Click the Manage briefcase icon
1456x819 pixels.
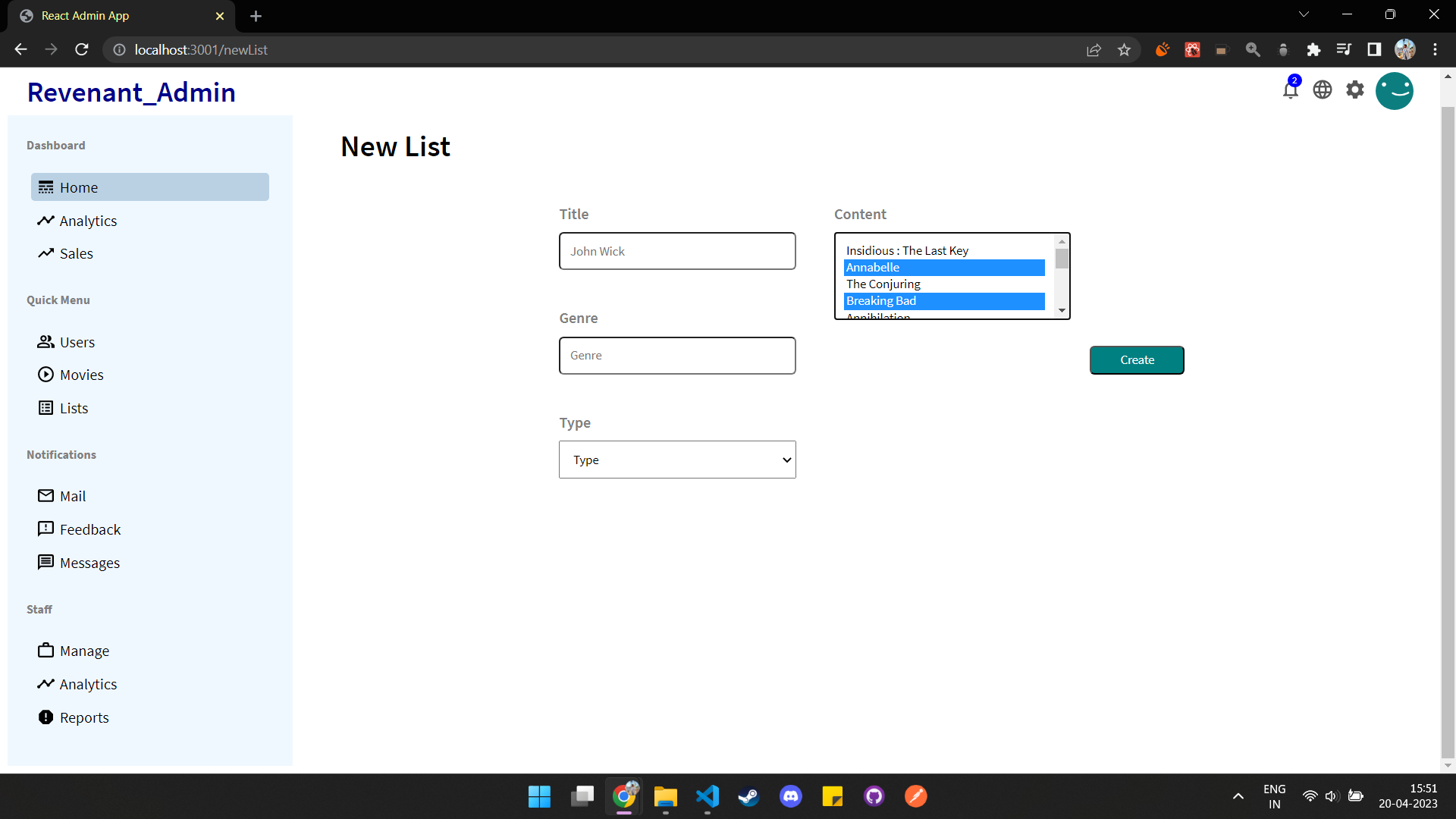(x=45, y=651)
